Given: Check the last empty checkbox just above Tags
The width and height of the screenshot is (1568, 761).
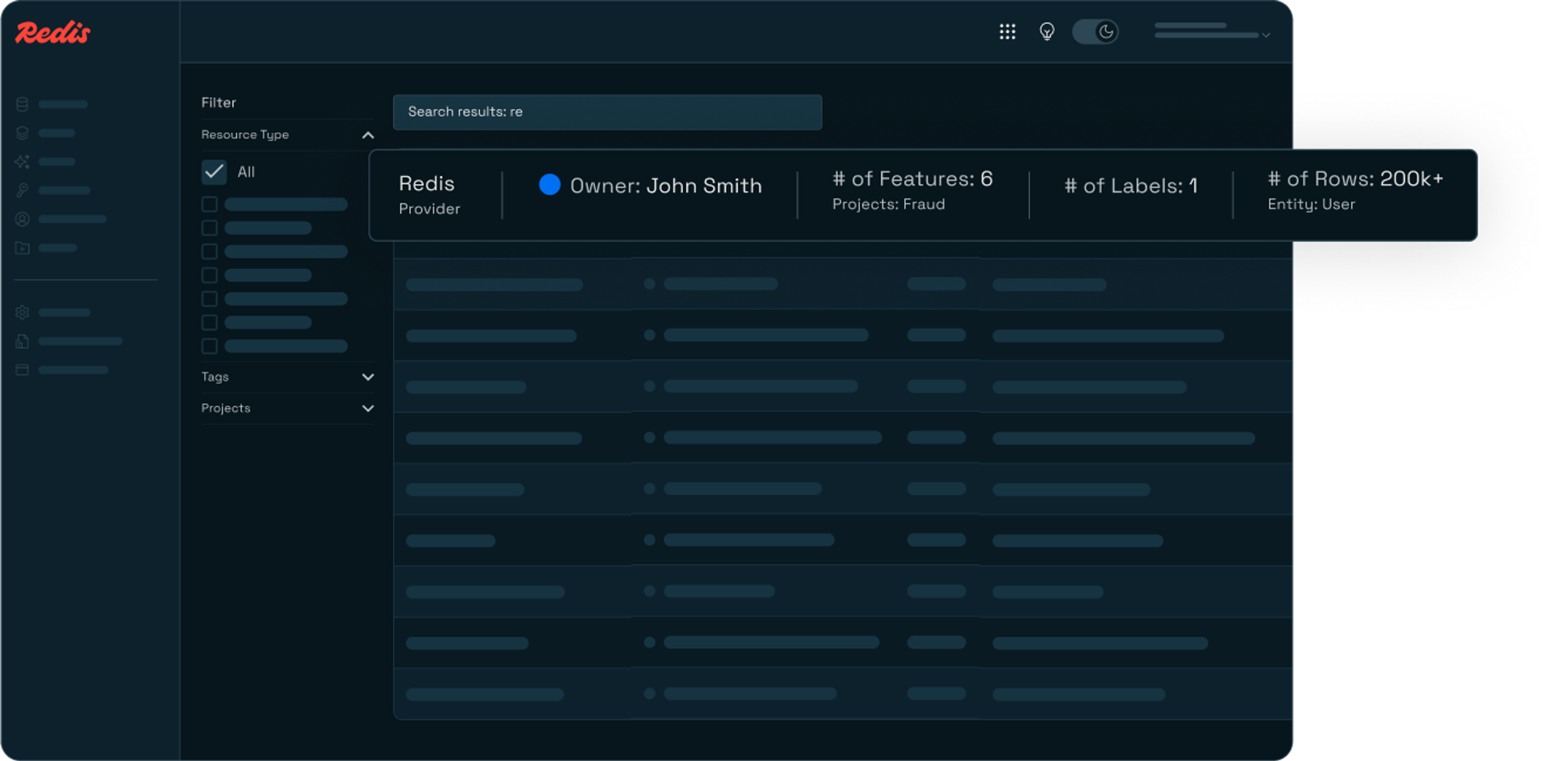Looking at the screenshot, I should click(x=209, y=346).
